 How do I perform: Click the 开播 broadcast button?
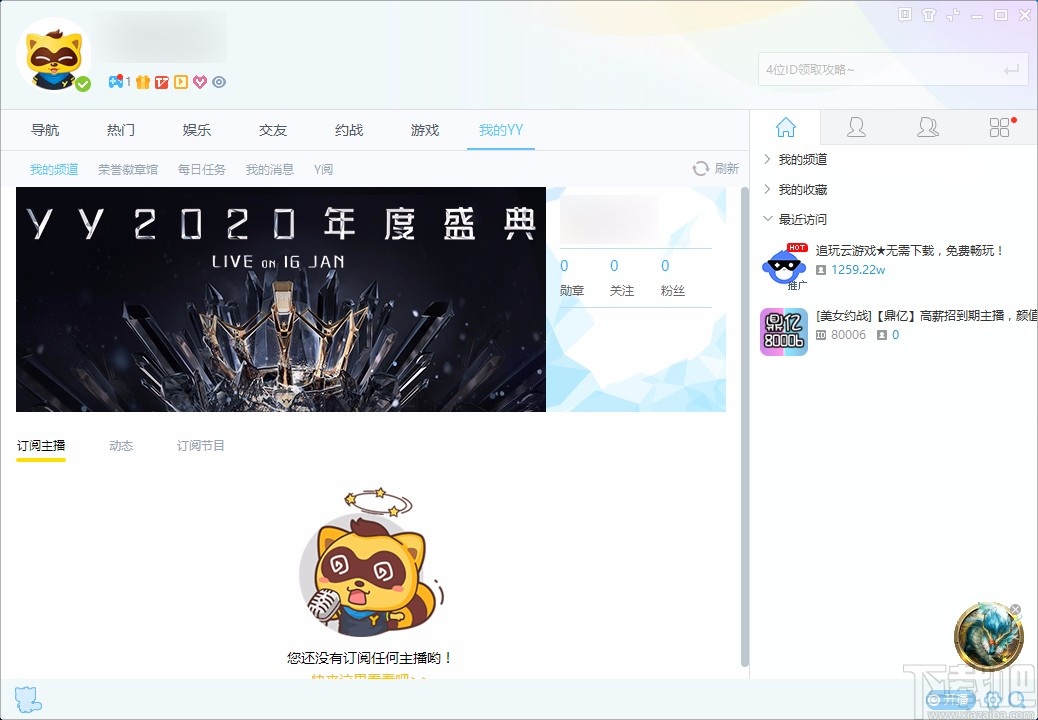(951, 699)
